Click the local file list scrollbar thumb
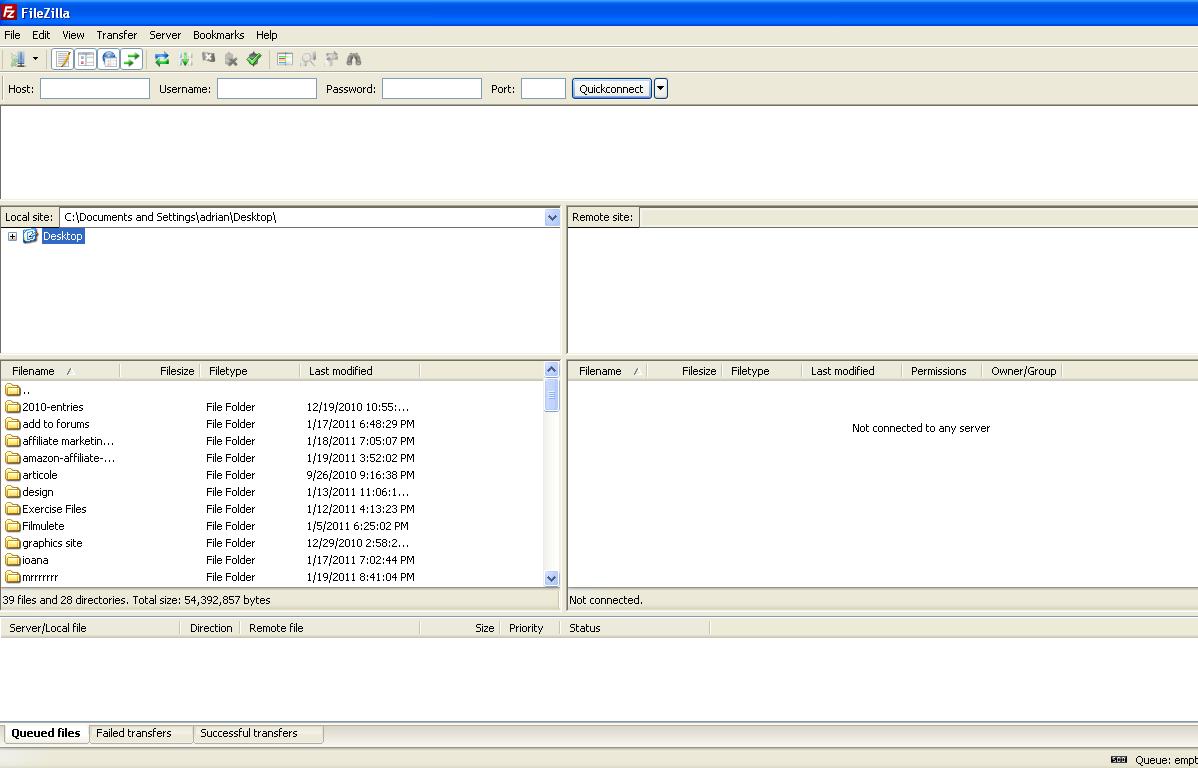Screen dimensions: 1198x768 point(552,395)
